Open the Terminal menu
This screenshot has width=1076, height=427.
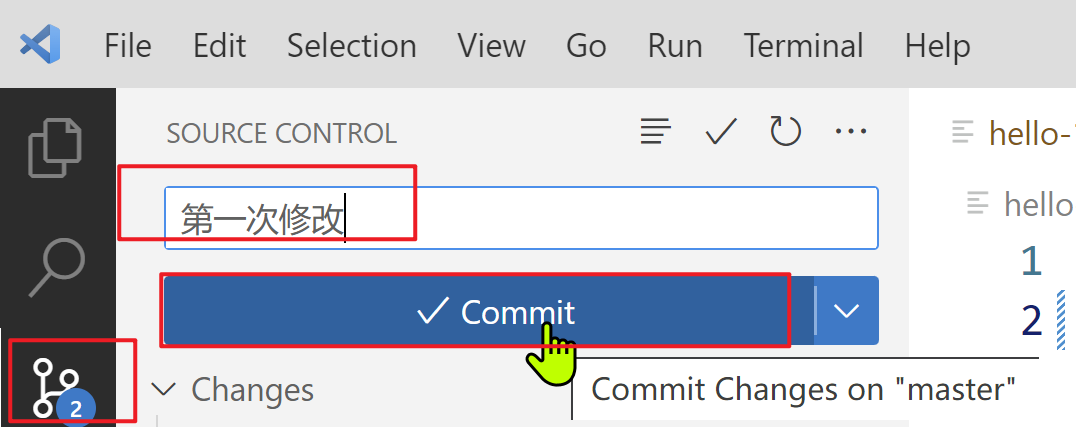[803, 46]
